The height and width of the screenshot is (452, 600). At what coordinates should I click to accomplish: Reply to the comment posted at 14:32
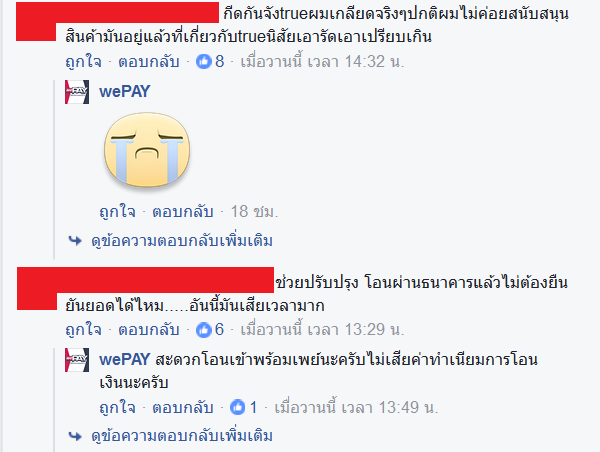tap(149, 62)
